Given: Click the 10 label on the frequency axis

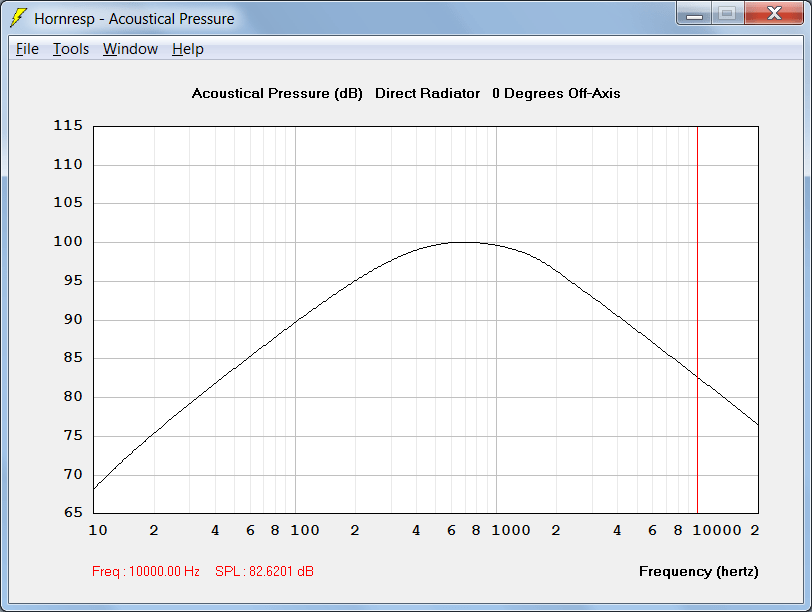Looking at the screenshot, I should point(98,530).
